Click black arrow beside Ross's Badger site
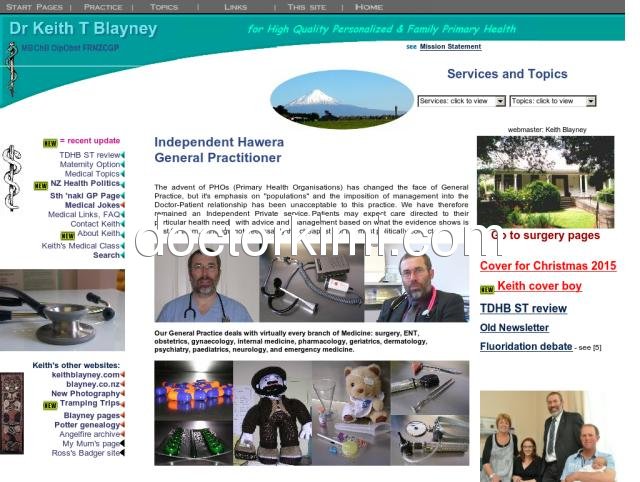Screen dimensions: 640x482 (x=122, y=453)
